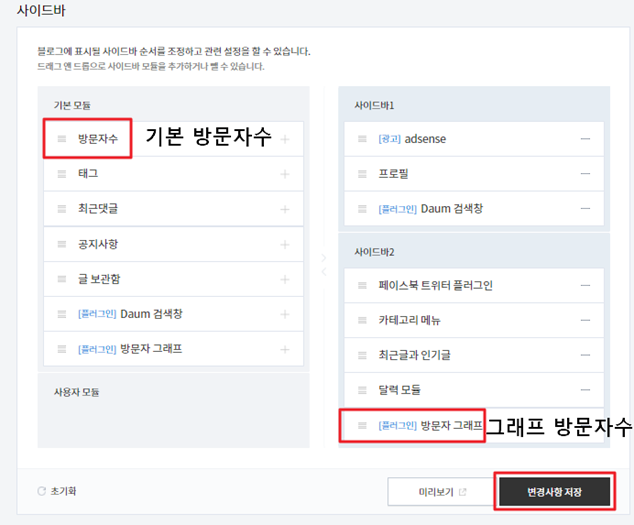The width and height of the screenshot is (634, 525).
Task: Click left chevron between module panels
Action: pos(323,271)
